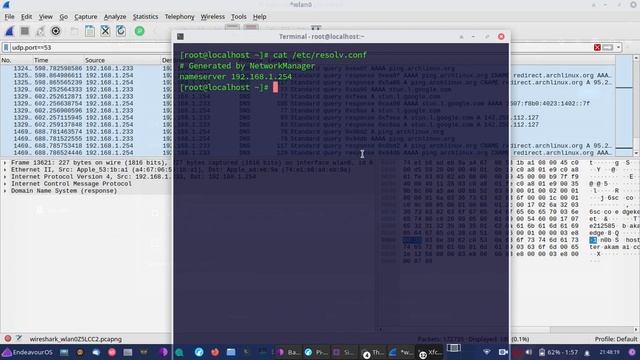Clear the display filter with red X

pos(597,48)
